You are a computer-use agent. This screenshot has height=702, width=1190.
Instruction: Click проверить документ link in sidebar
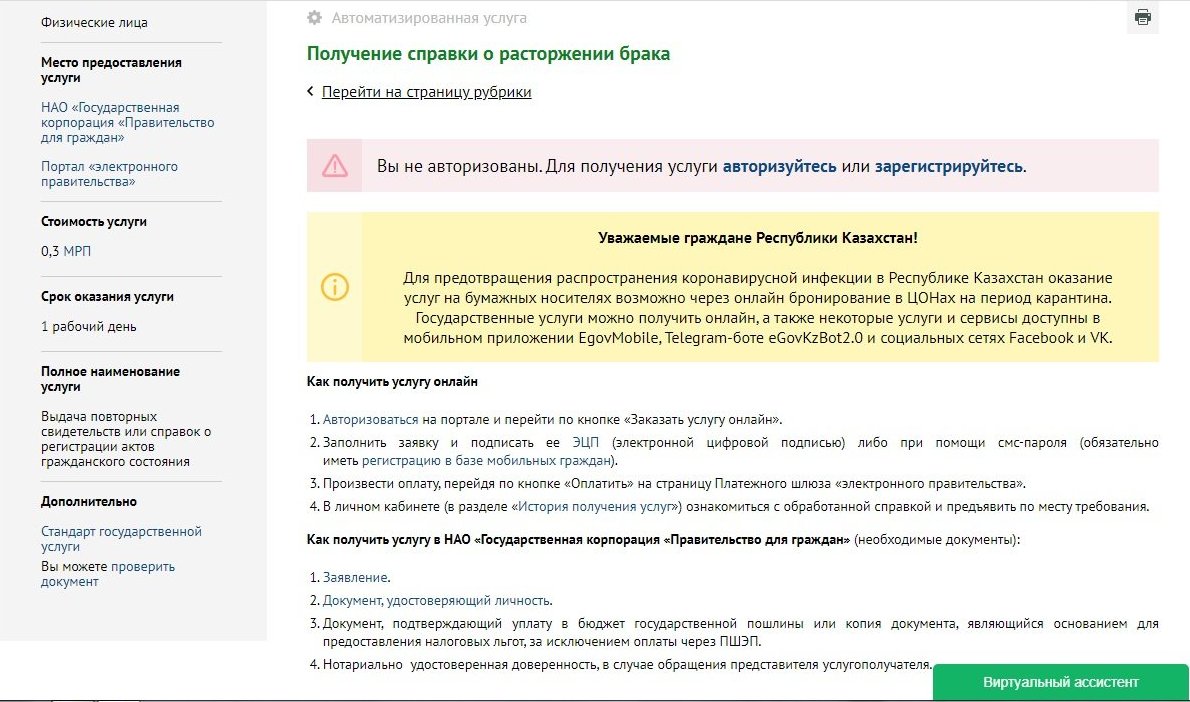141,567
